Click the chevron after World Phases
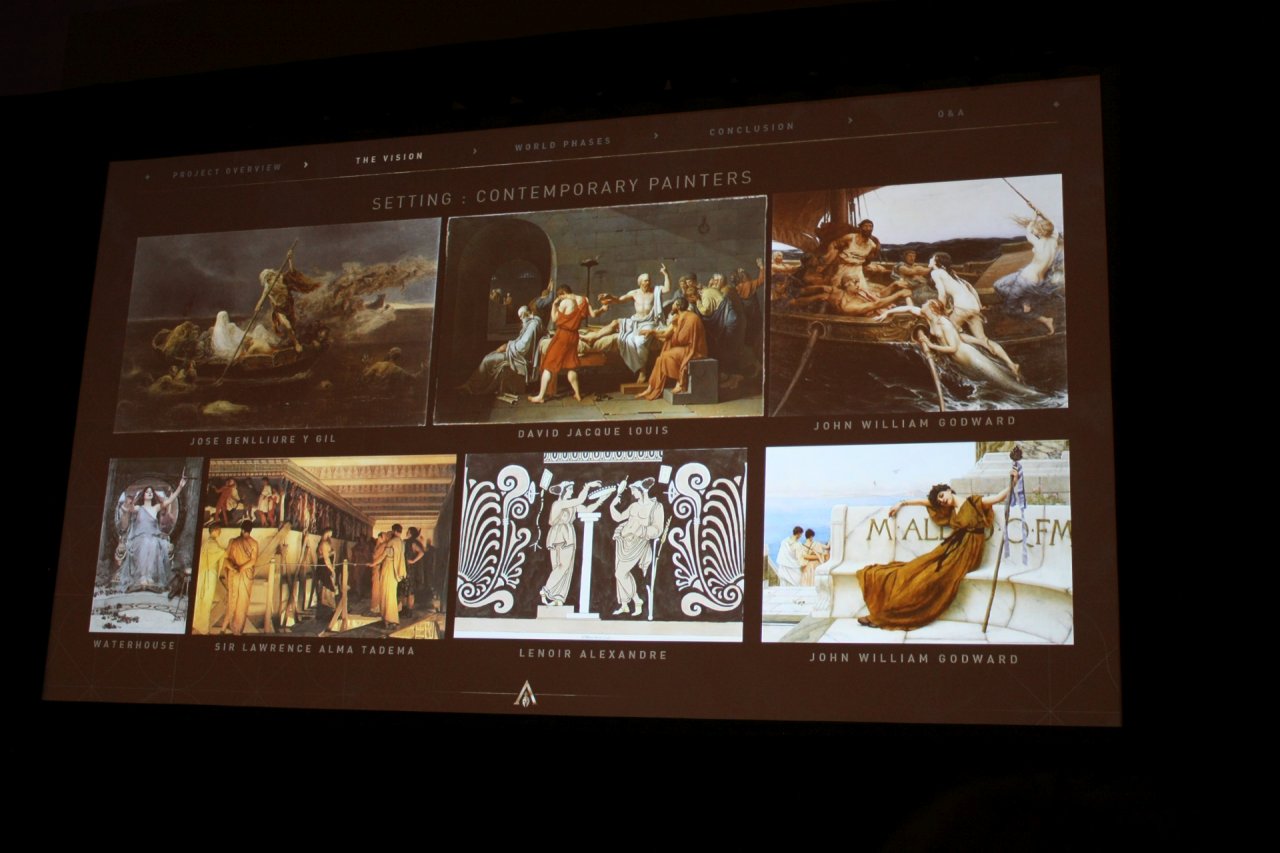Image resolution: width=1280 pixels, height=853 pixels. [656, 136]
